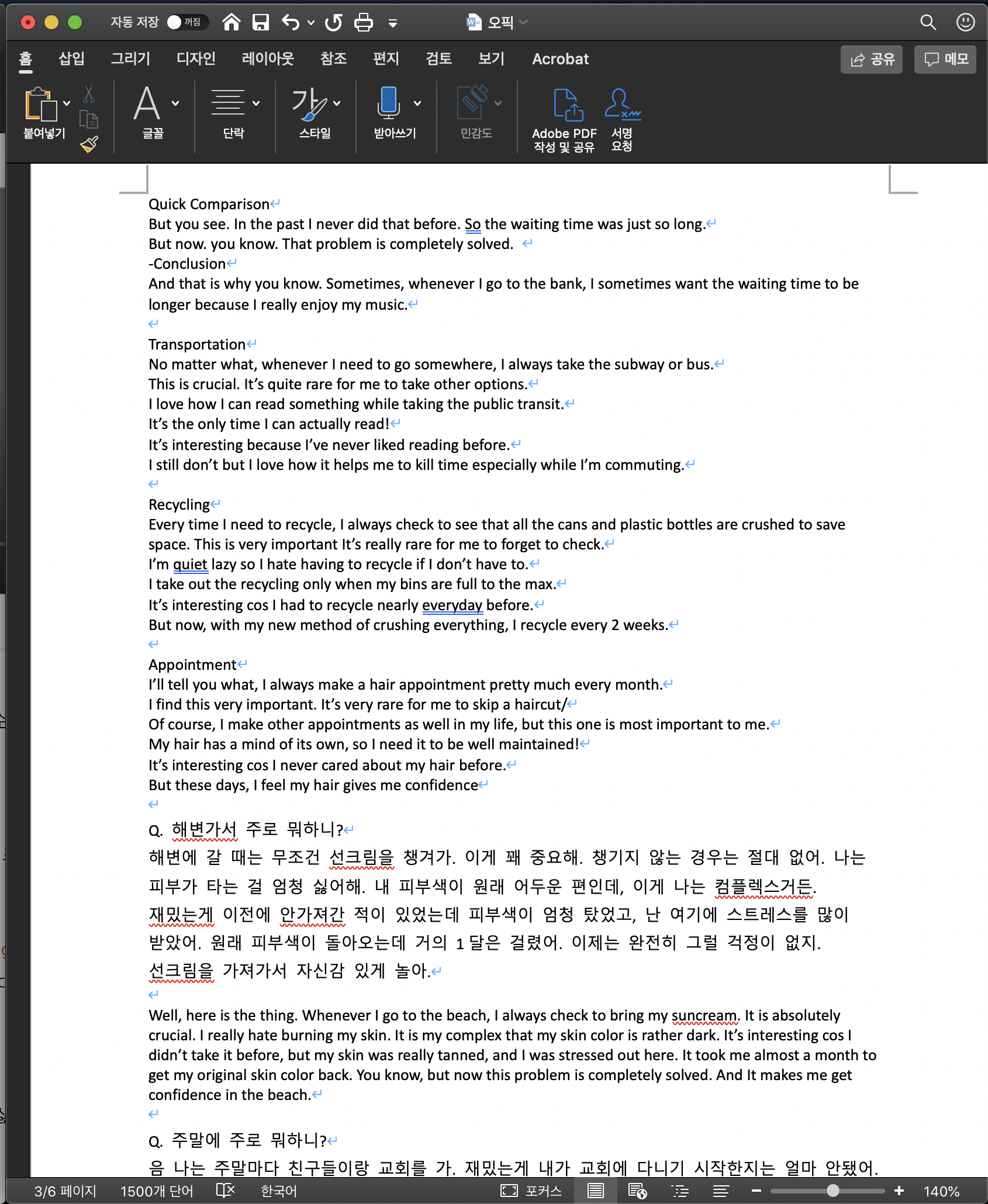Click the Copy icon in ribbon
The width and height of the screenshot is (988, 1204).
tap(89, 119)
